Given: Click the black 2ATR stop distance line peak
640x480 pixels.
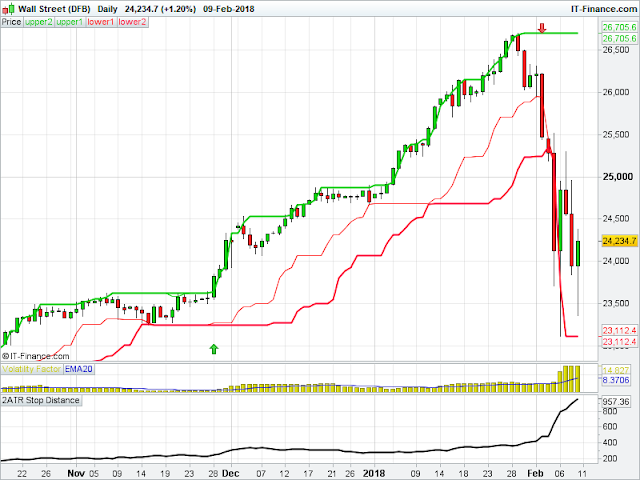Looking at the screenshot, I should point(577,400).
